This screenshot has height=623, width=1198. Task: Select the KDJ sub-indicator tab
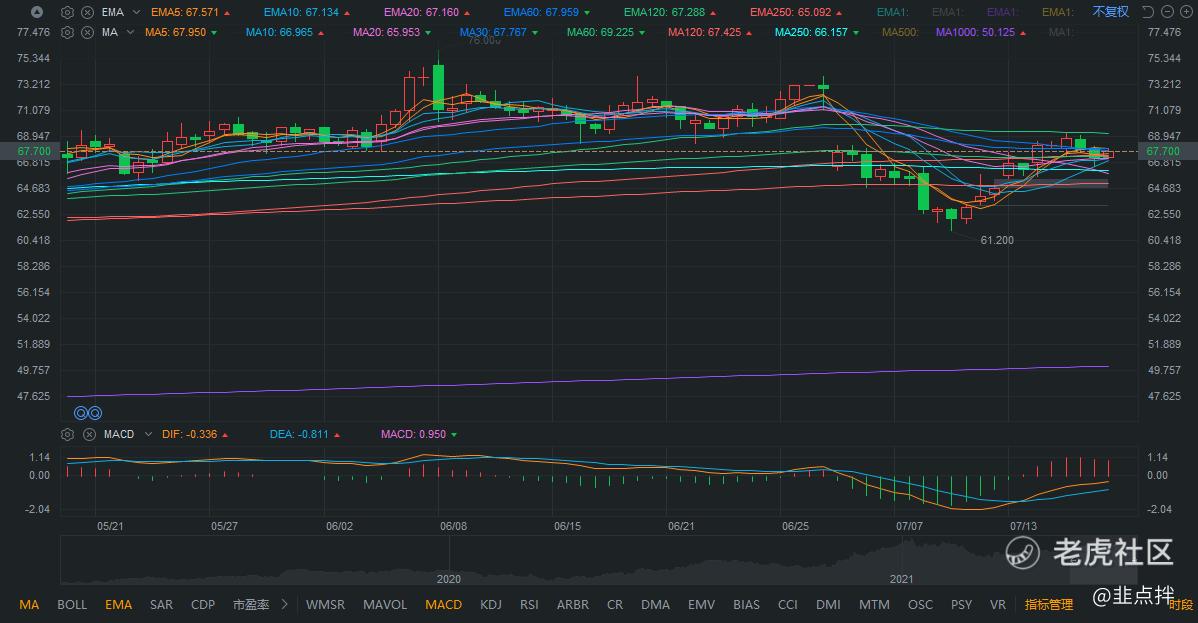coord(491,605)
